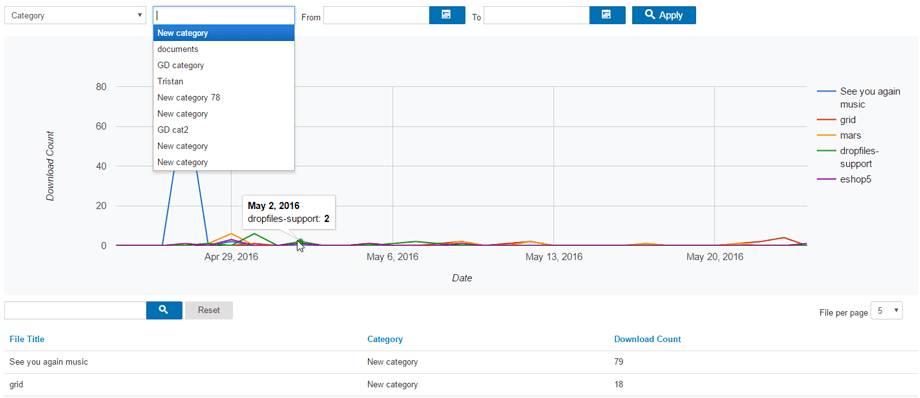Expand the Category filter type dropdown
The height and width of the screenshot is (398, 920).
[x=75, y=15]
